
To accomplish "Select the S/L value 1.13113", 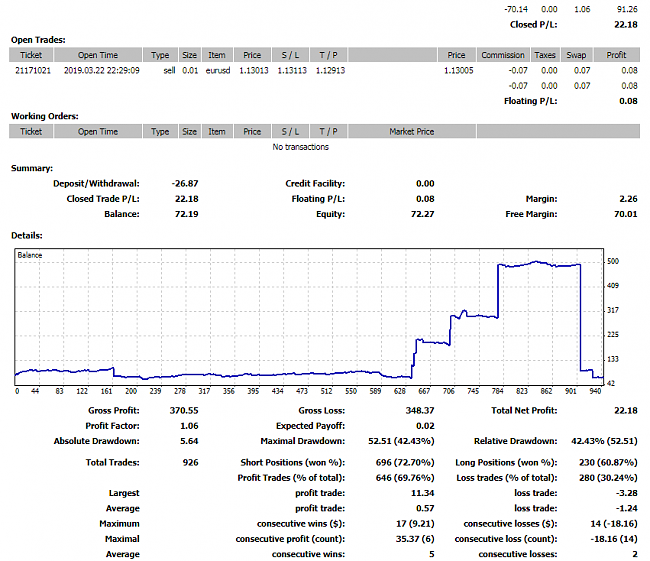I will point(292,70).
